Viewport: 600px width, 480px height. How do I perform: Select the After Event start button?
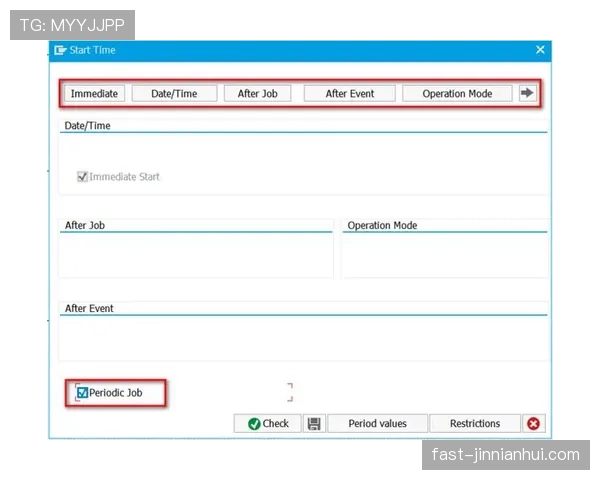click(349, 93)
